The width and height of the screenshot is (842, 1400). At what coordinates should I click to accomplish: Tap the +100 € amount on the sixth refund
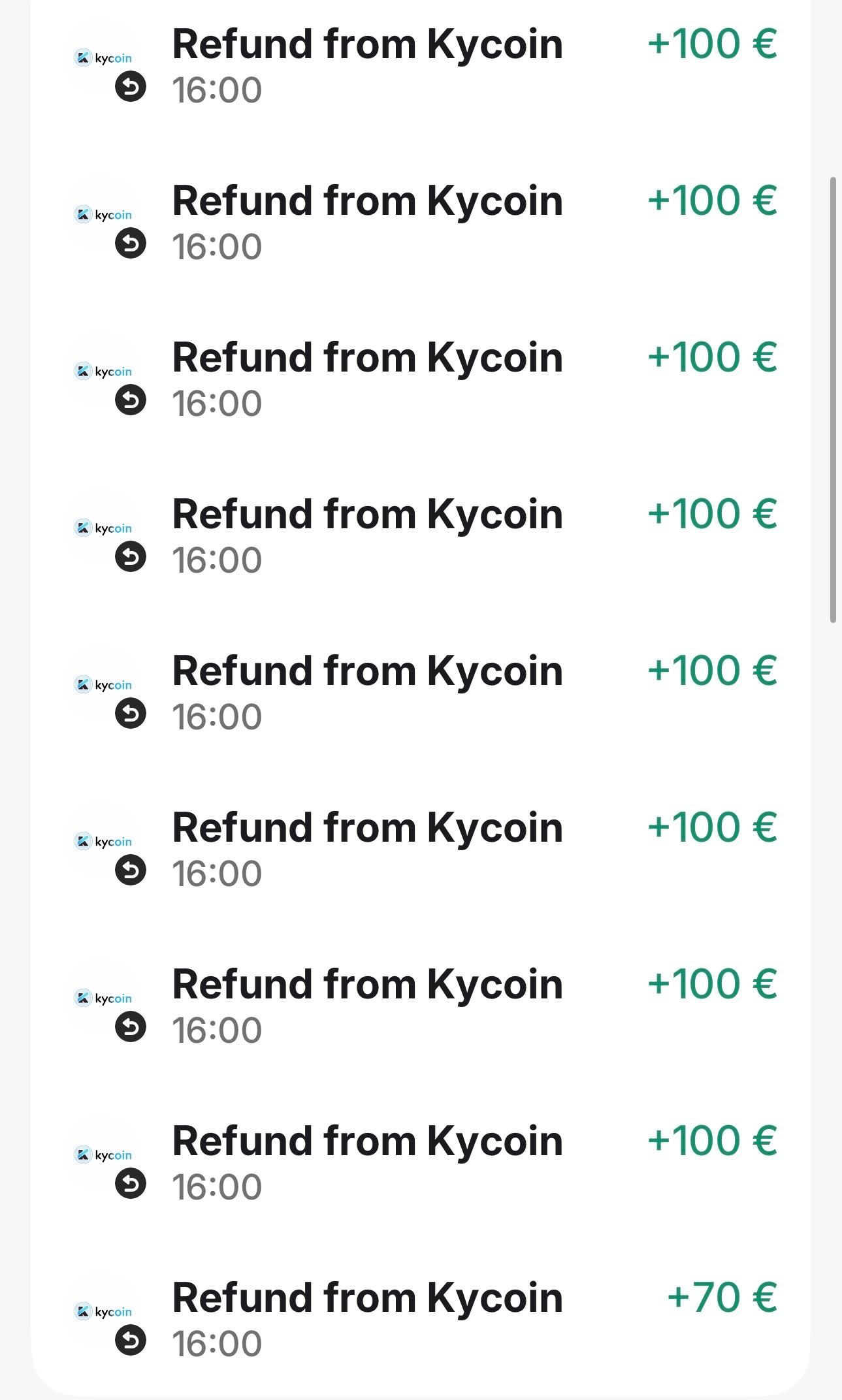click(711, 827)
